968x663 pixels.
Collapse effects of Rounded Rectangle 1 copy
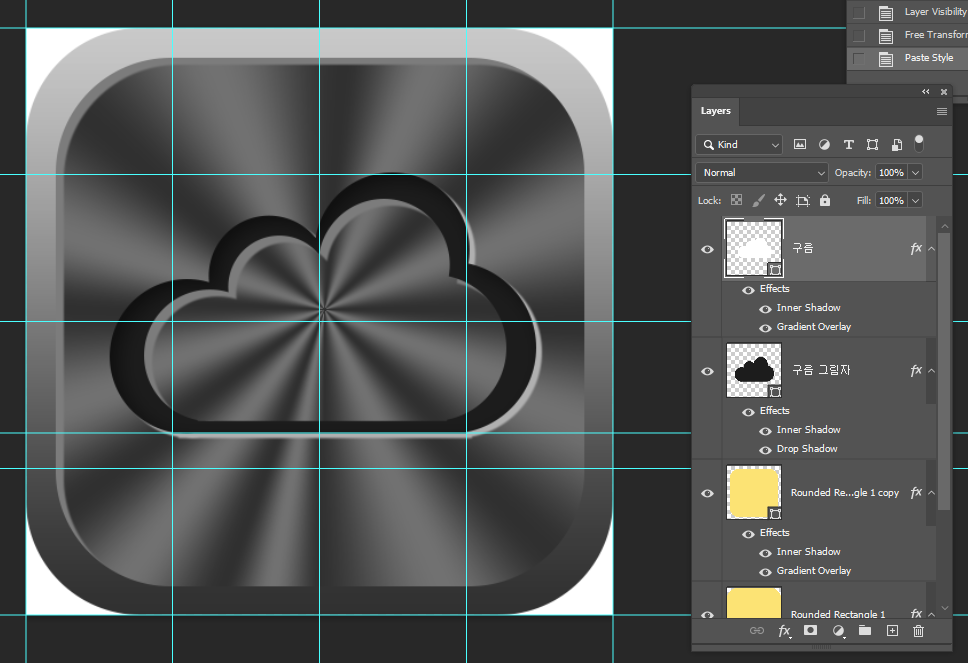point(932,493)
